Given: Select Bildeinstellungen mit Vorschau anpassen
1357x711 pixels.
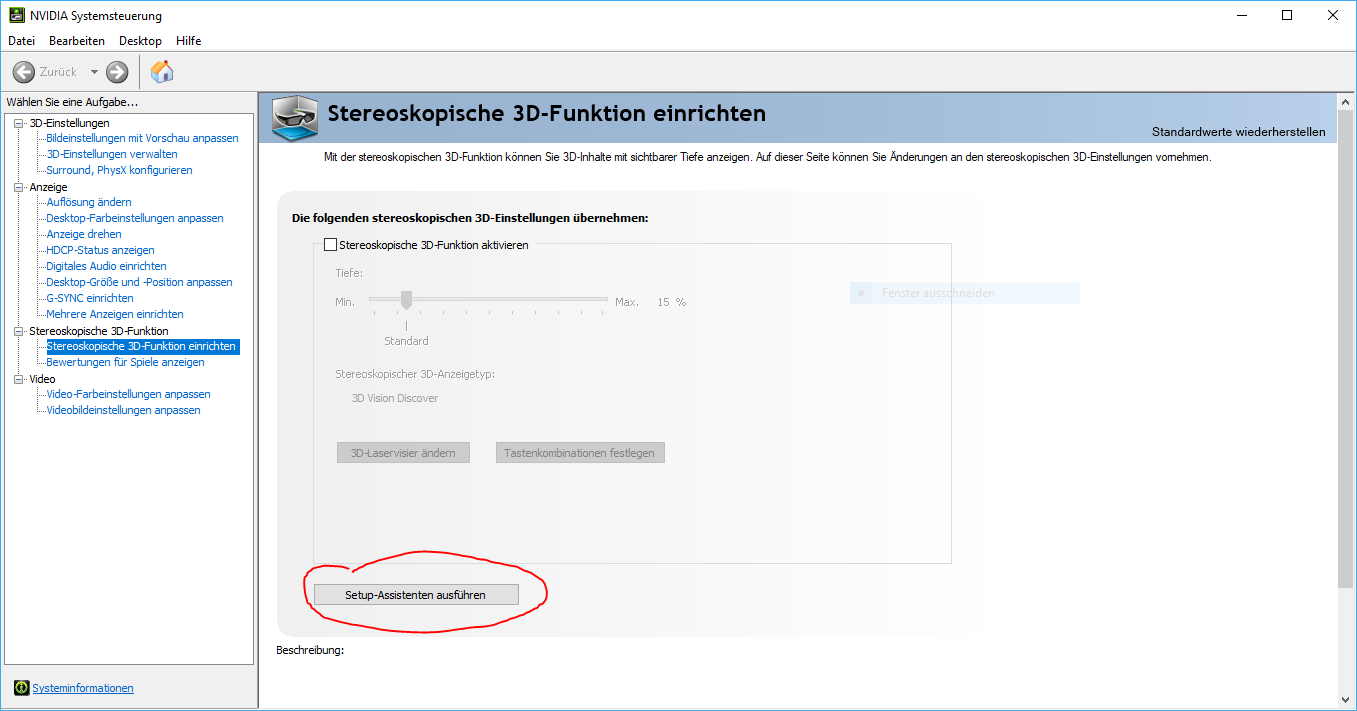Looking at the screenshot, I should click(x=143, y=138).
